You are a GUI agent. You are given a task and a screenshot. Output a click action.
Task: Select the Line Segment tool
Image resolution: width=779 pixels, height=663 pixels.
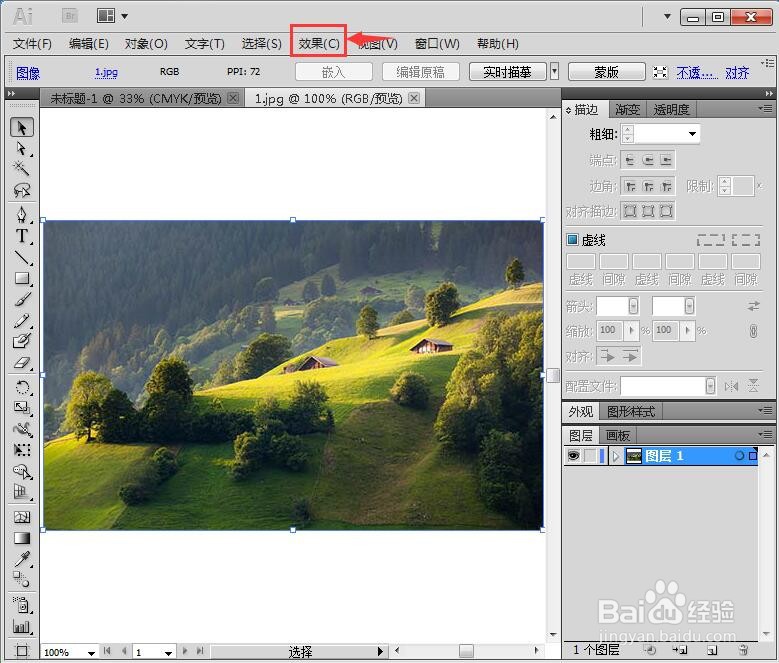coord(22,257)
